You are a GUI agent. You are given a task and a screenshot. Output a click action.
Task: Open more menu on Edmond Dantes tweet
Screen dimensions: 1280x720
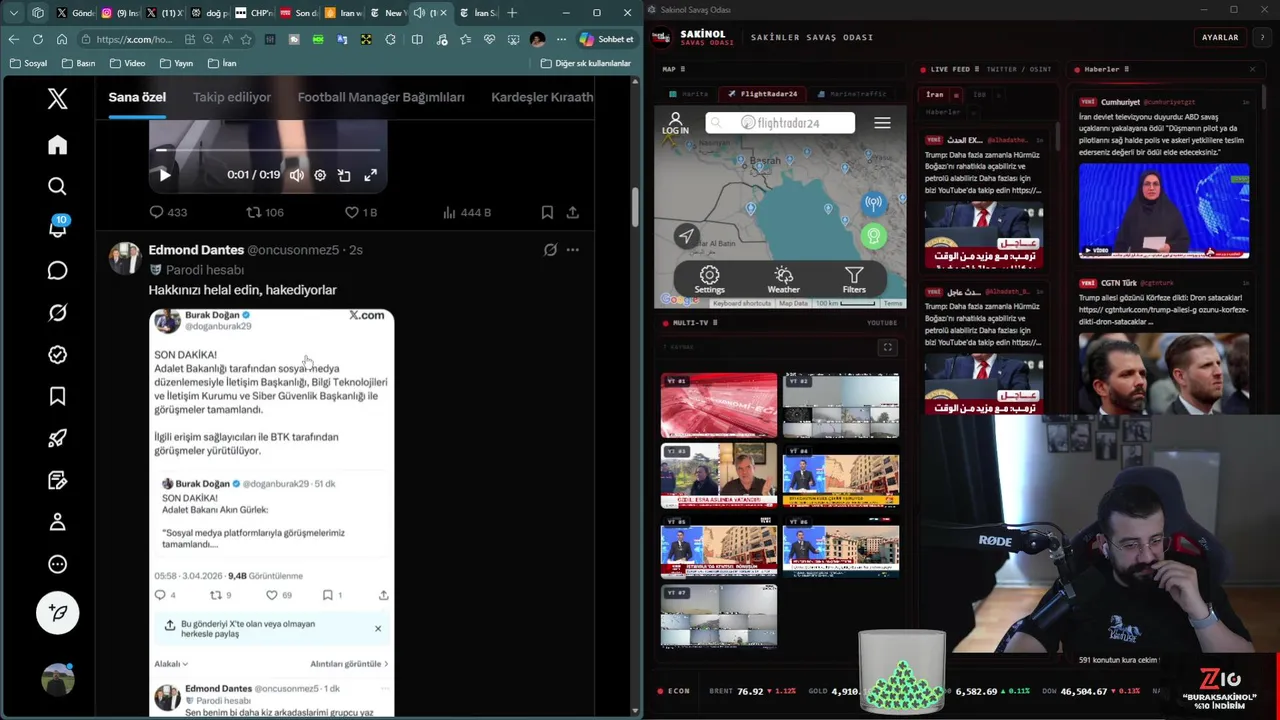[x=572, y=250]
